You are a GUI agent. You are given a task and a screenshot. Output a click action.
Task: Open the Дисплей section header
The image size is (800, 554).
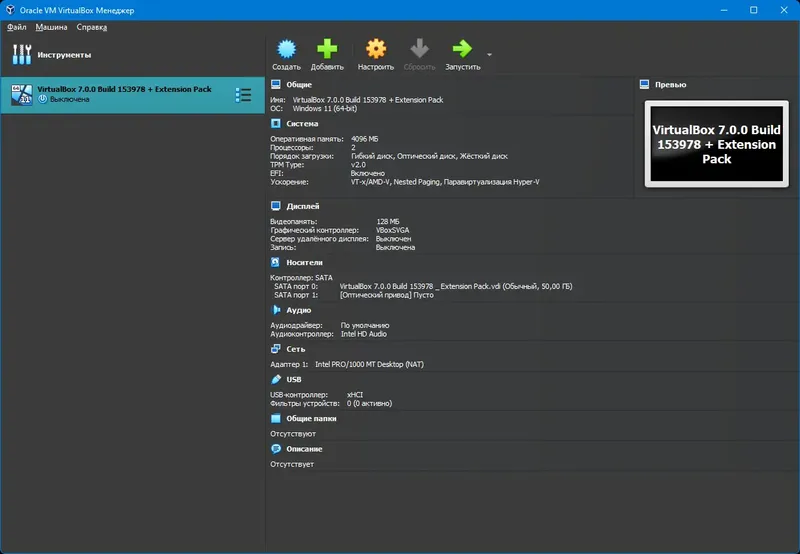coord(303,206)
